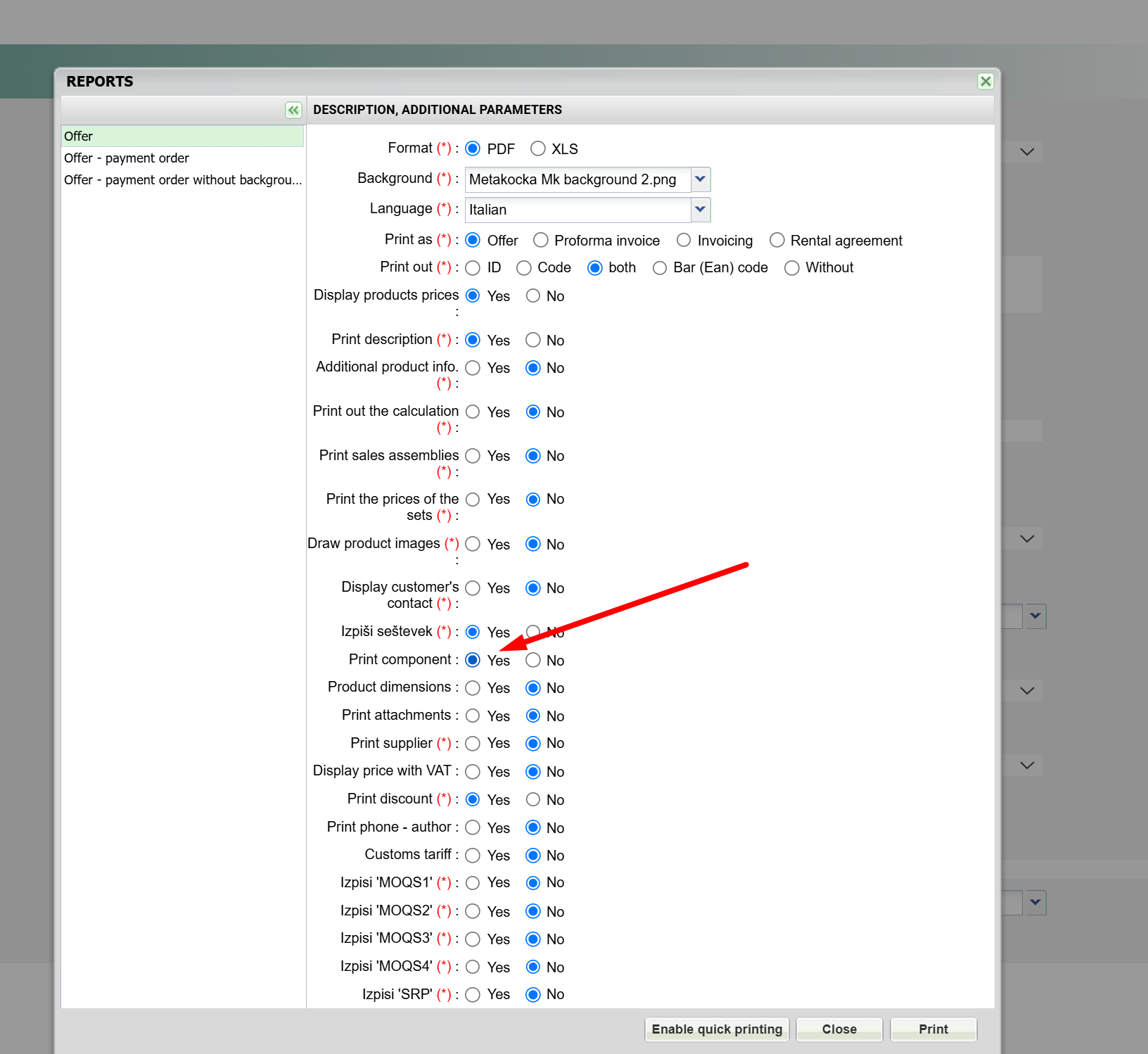Select the Offer report
Viewport: 1148px width, 1054px height.
coord(183,136)
